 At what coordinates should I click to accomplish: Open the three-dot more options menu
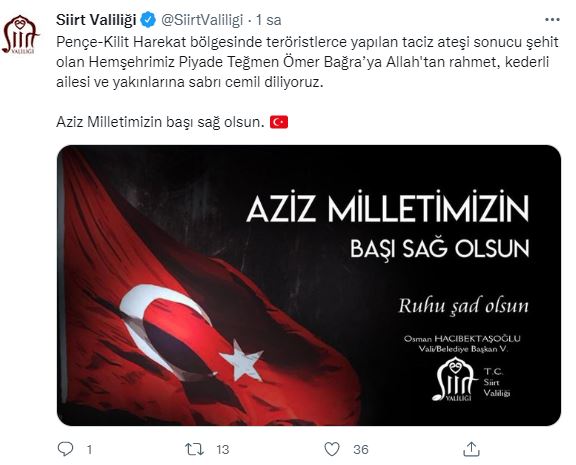552,20
